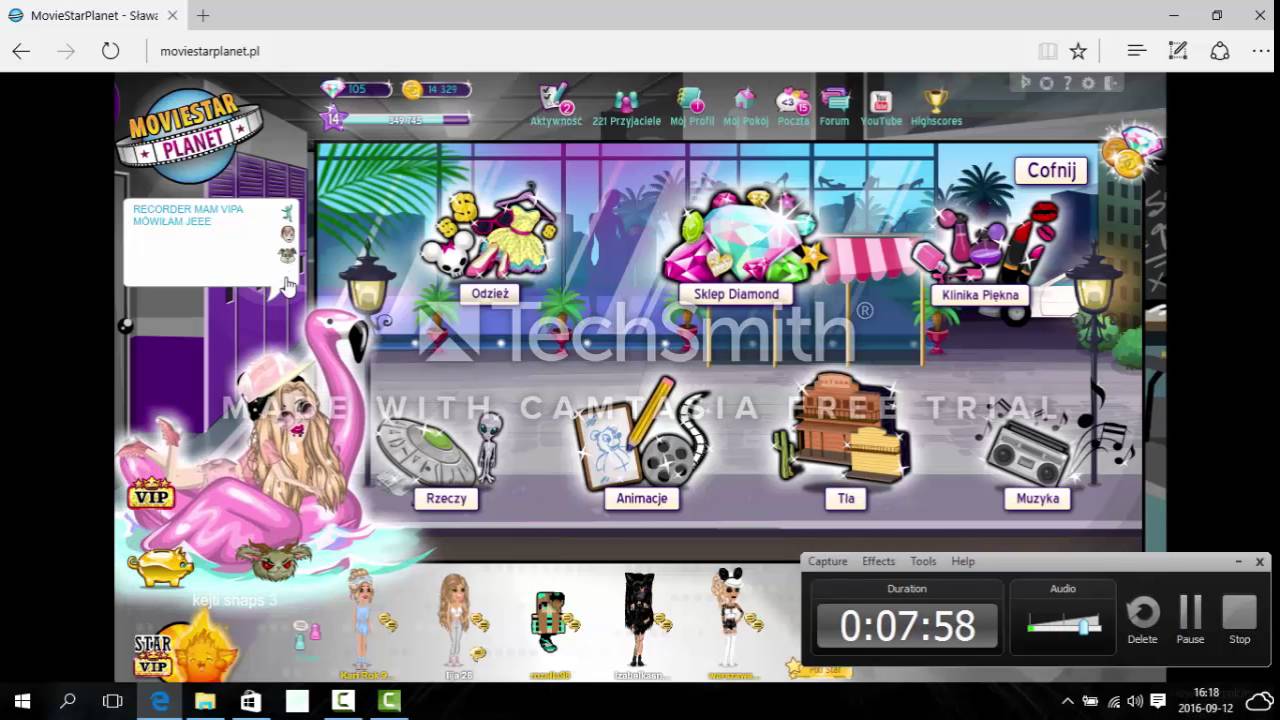Click the StarCoins counter showing 14 329
Screen dimensions: 1280x720
pyautogui.click(x=436, y=89)
